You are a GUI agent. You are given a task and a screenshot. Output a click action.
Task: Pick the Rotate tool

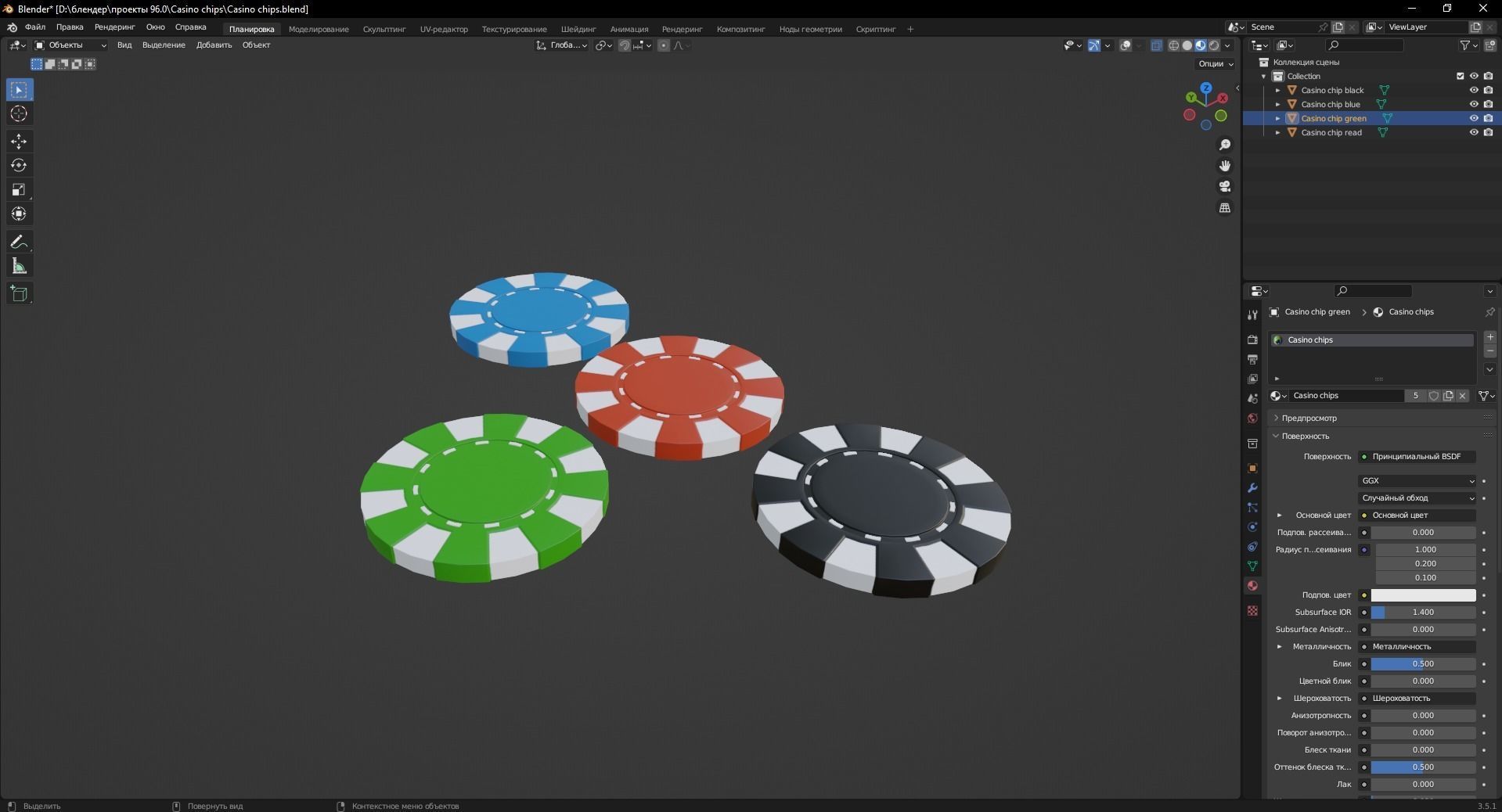pos(20,166)
